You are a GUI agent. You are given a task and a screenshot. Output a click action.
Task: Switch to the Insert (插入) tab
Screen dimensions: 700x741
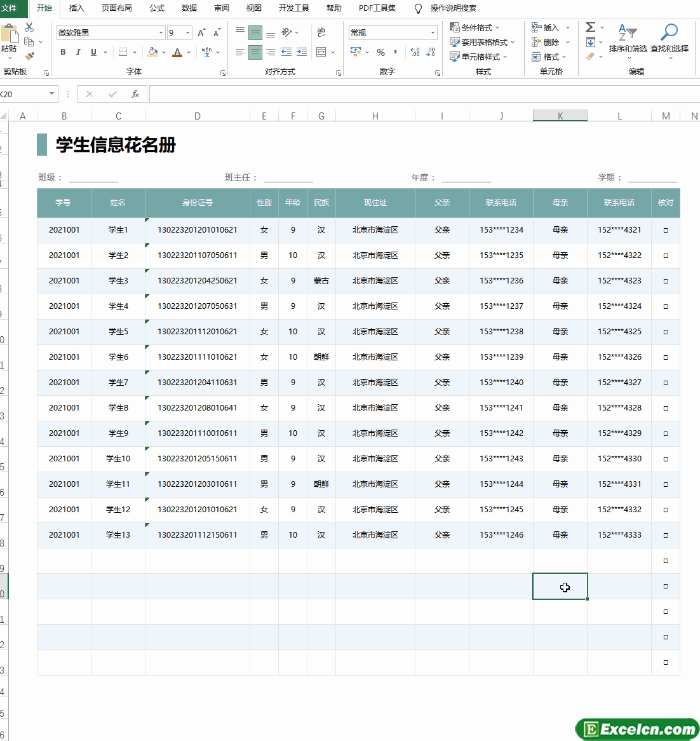point(76,8)
